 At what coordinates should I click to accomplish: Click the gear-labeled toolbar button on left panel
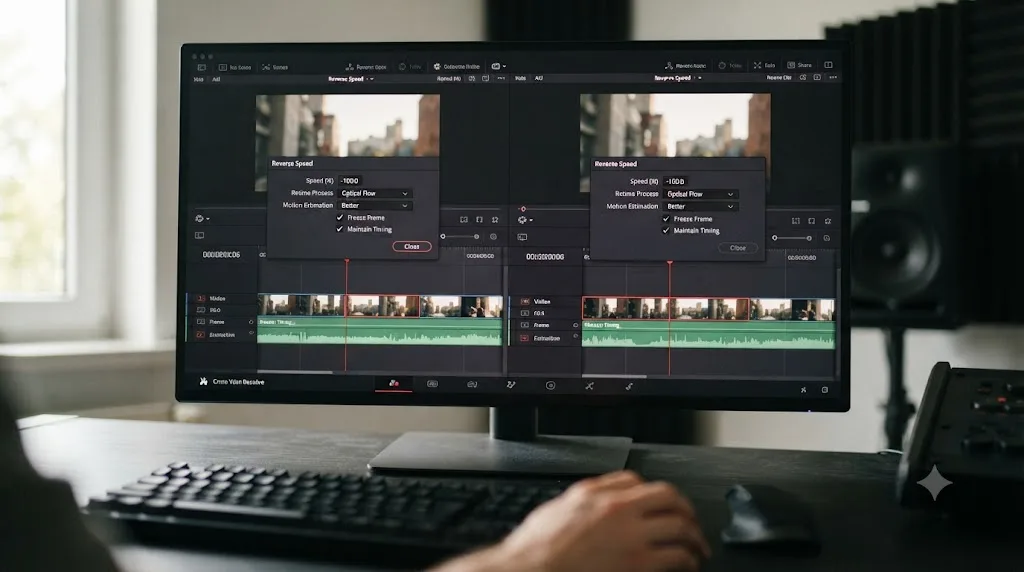pos(456,67)
